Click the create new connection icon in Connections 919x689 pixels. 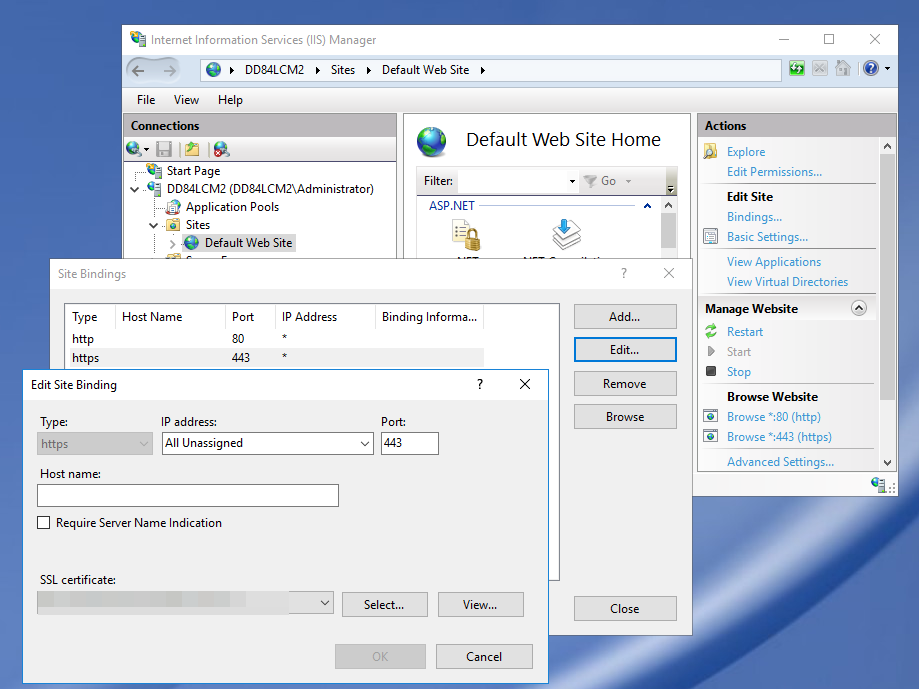134,149
